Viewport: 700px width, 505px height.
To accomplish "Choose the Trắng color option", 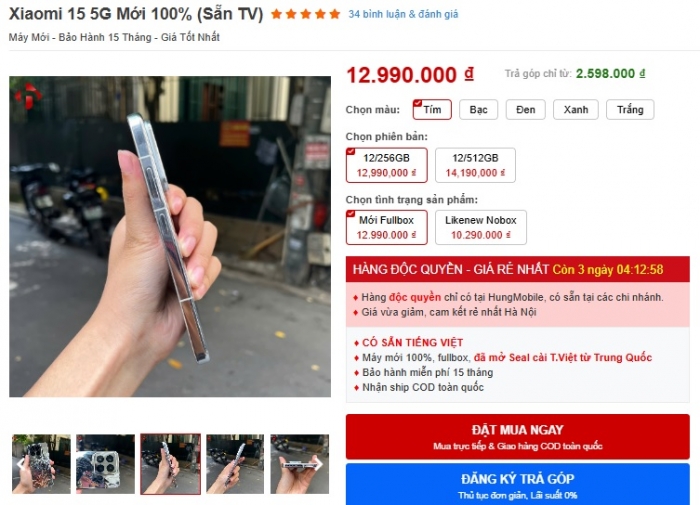I will pos(630,110).
